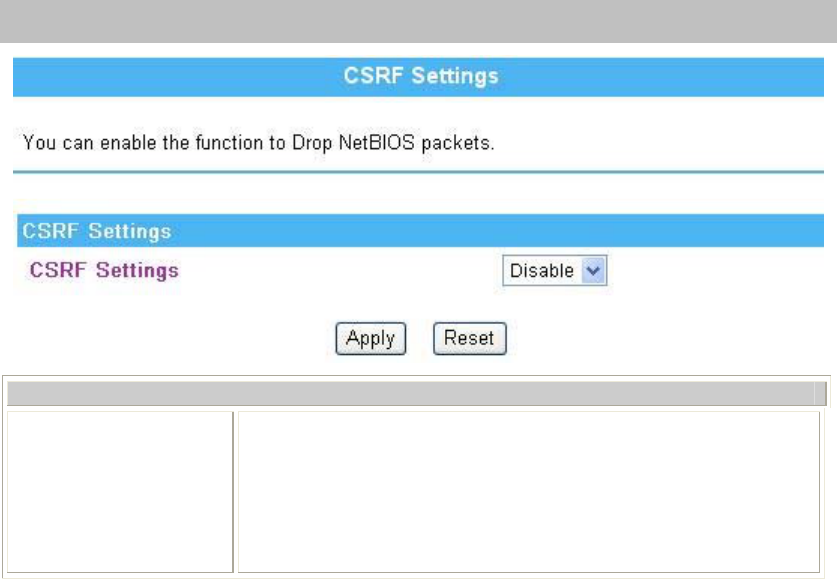The width and height of the screenshot is (837, 579).
Task: Click the purple CSRF Settings label
Action: (104, 270)
